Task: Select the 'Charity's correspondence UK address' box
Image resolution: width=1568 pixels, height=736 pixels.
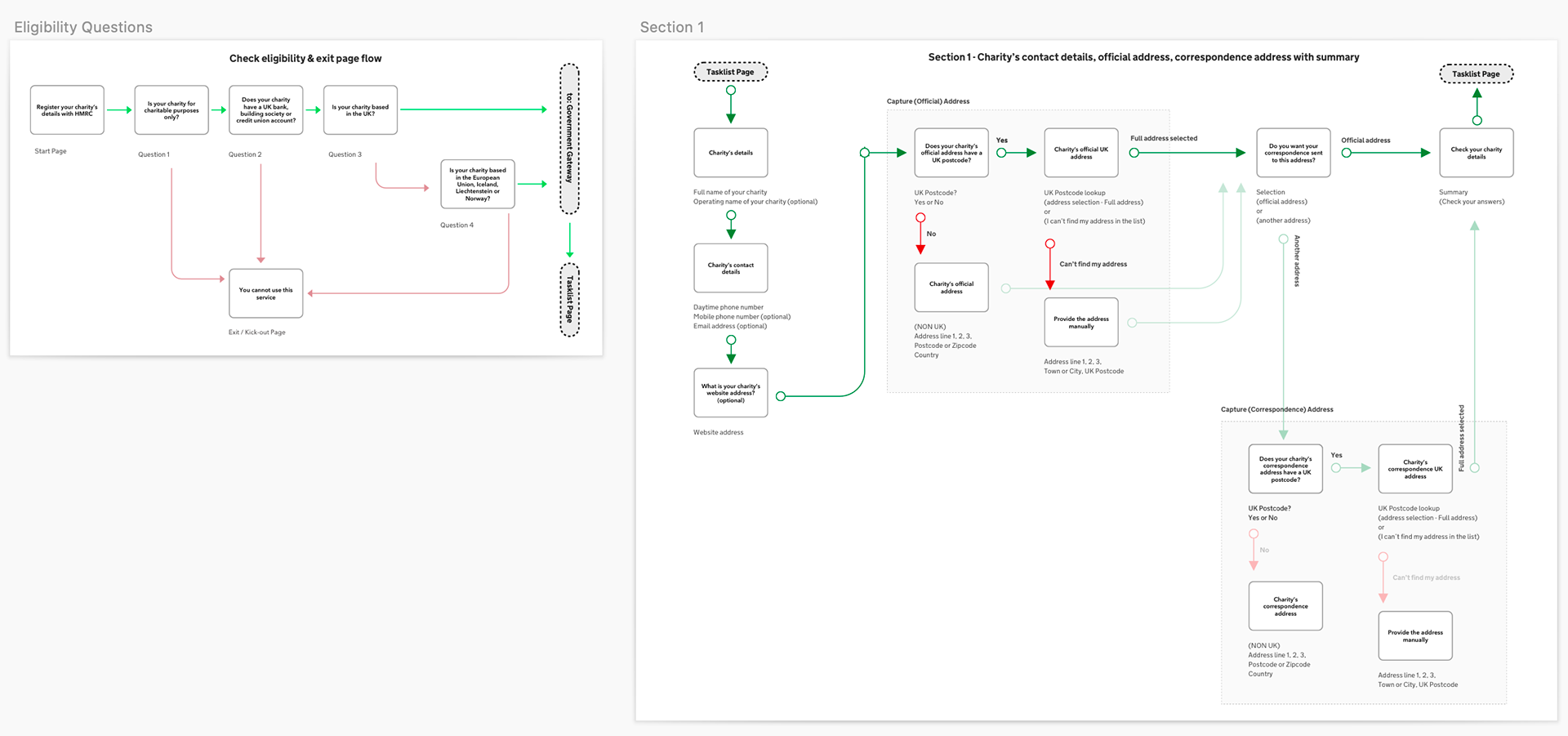Action: pos(1415,469)
